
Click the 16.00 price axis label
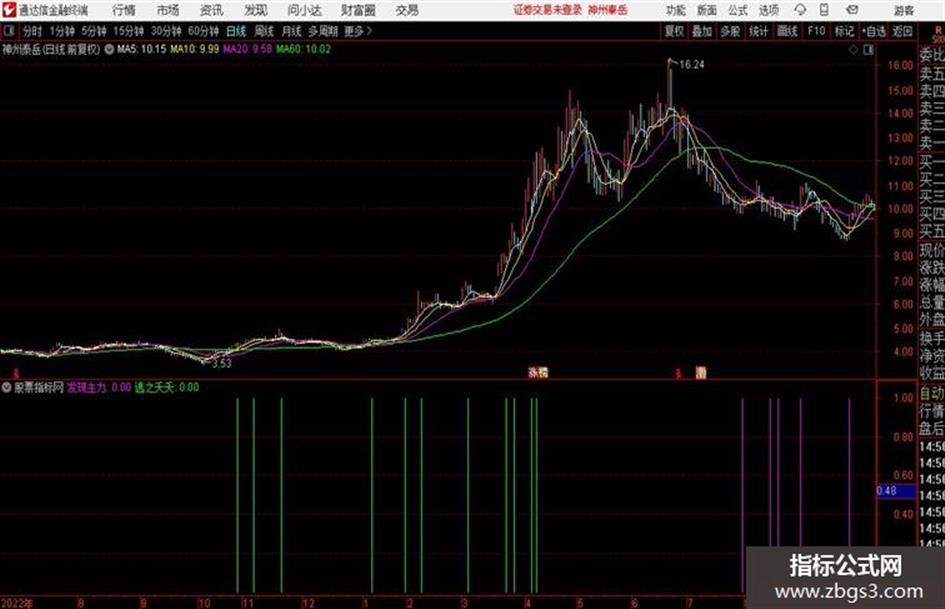coord(900,65)
